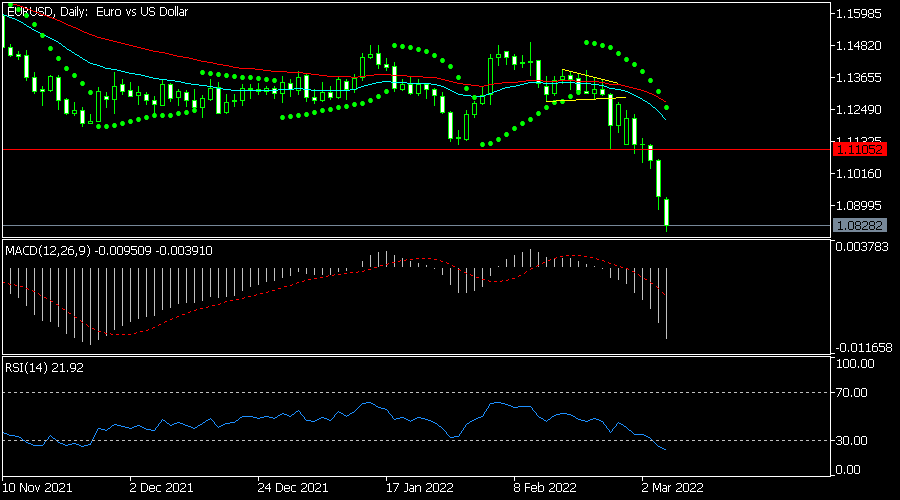The image size is (900, 500).
Task: Click the gray 1.08282 current price label
Action: 859,226
